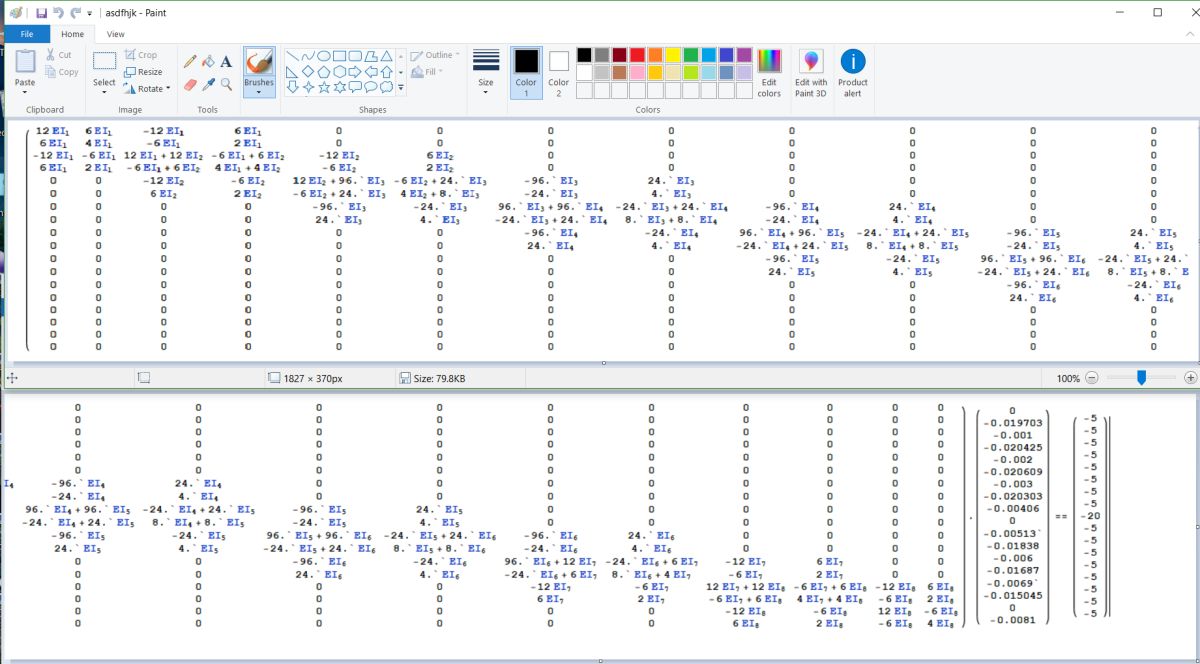This screenshot has width=1200, height=664.
Task: Choose the rectangular Select tool icon
Action: coord(104,62)
